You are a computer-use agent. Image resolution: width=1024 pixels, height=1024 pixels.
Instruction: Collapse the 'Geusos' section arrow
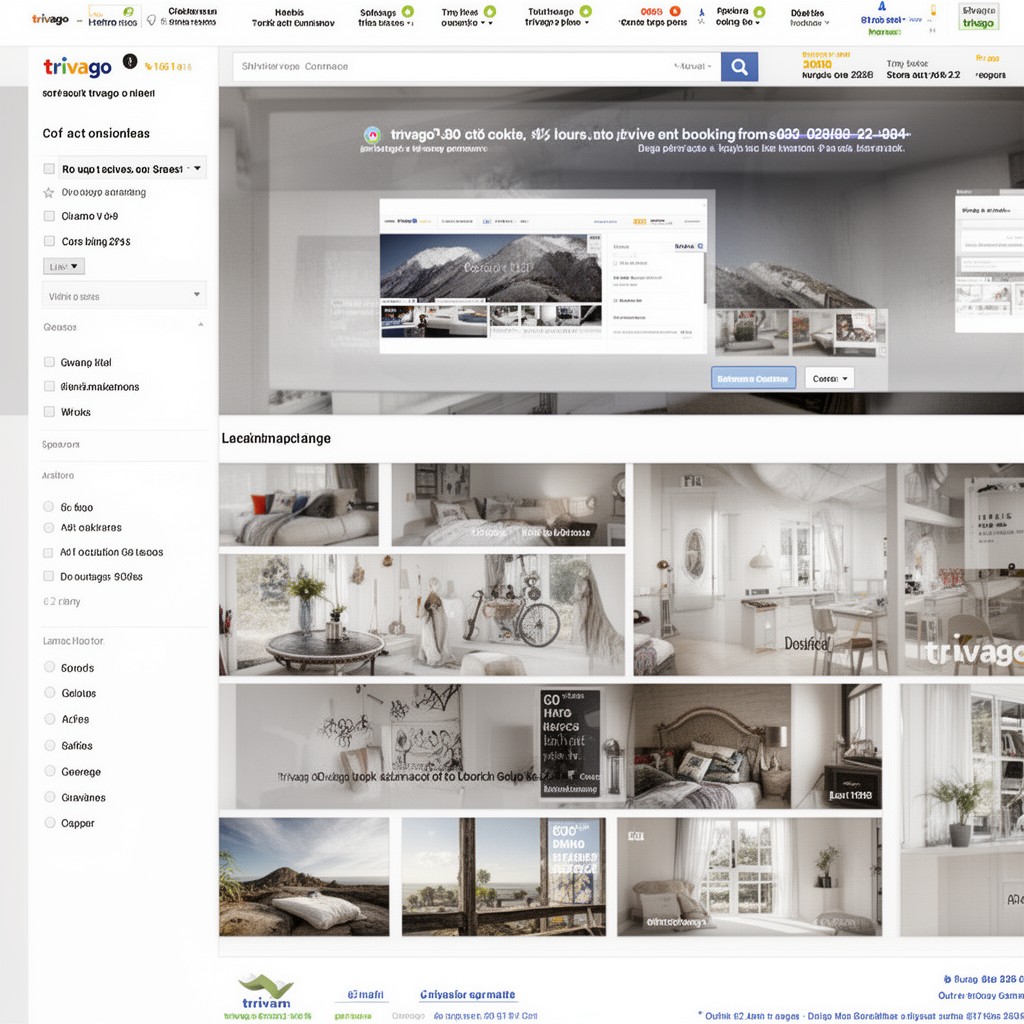(200, 325)
